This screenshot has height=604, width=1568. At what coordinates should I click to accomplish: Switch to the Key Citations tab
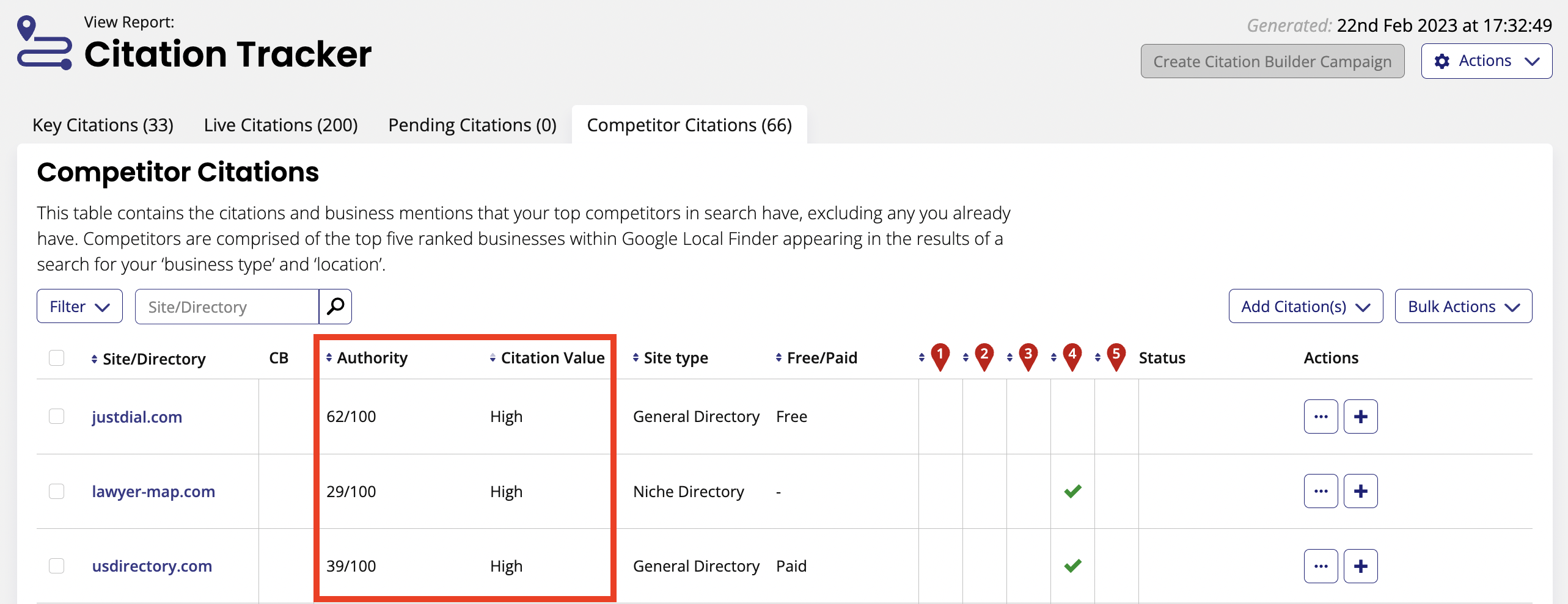pos(103,125)
